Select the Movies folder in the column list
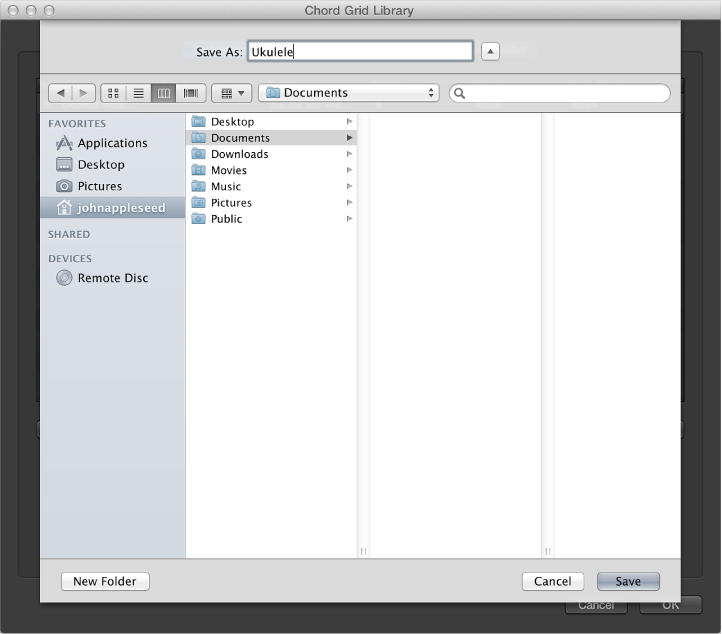This screenshot has height=634, width=722. coord(272,170)
